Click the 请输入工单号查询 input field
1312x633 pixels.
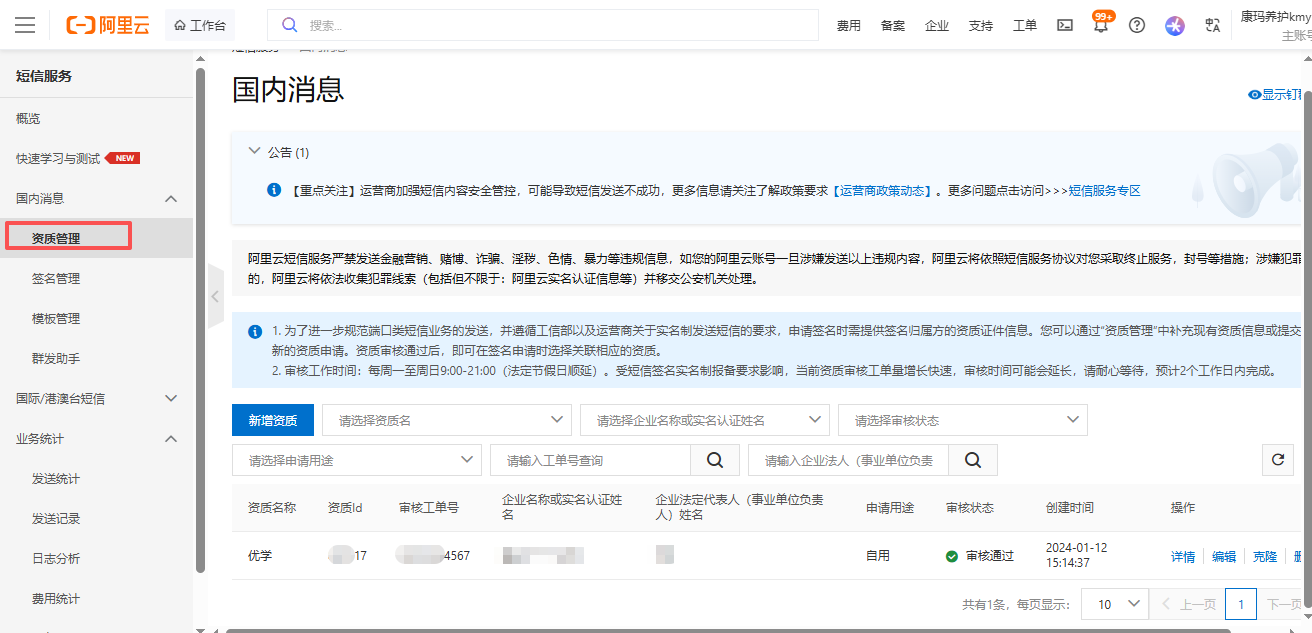point(590,459)
